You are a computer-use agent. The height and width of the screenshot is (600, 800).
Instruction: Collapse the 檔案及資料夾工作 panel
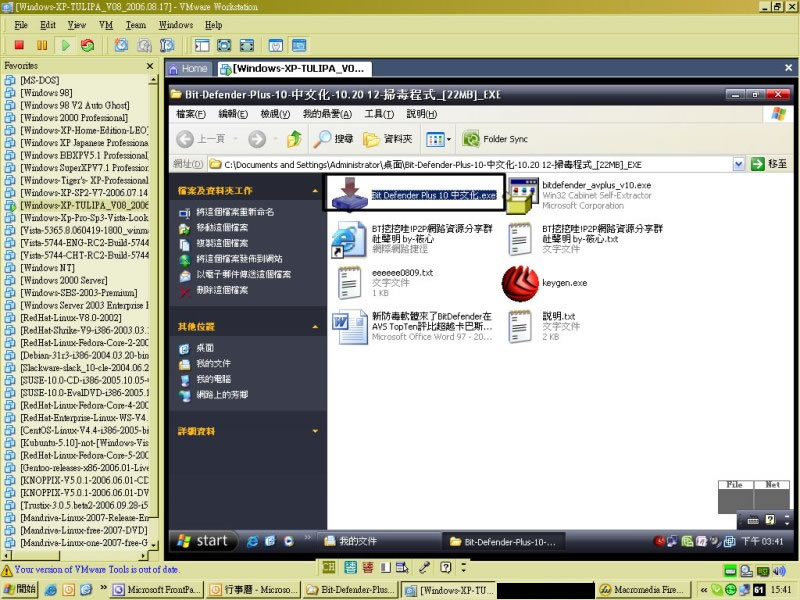tap(315, 191)
